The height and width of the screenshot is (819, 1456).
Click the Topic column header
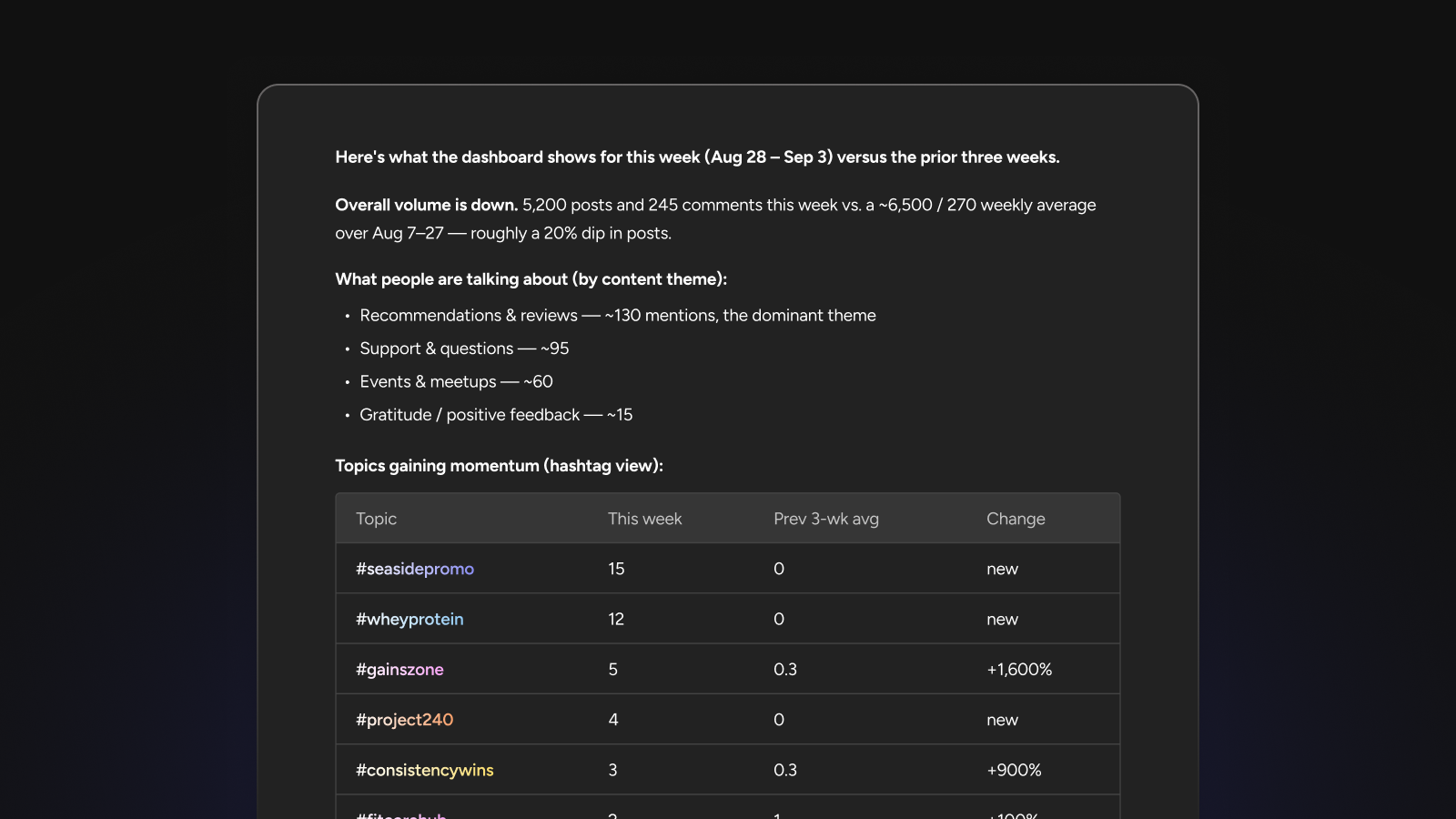(376, 519)
